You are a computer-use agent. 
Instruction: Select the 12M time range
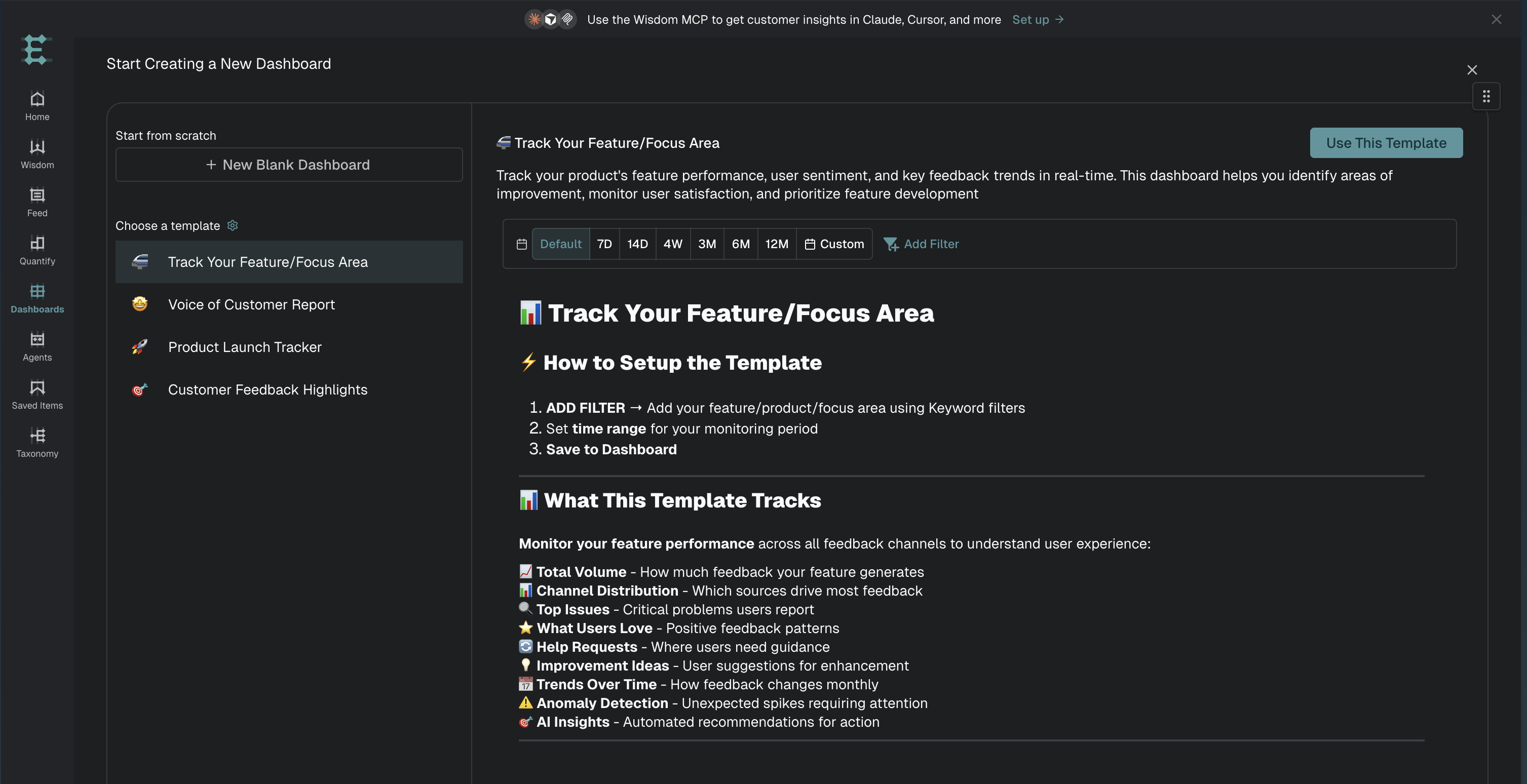click(x=777, y=244)
